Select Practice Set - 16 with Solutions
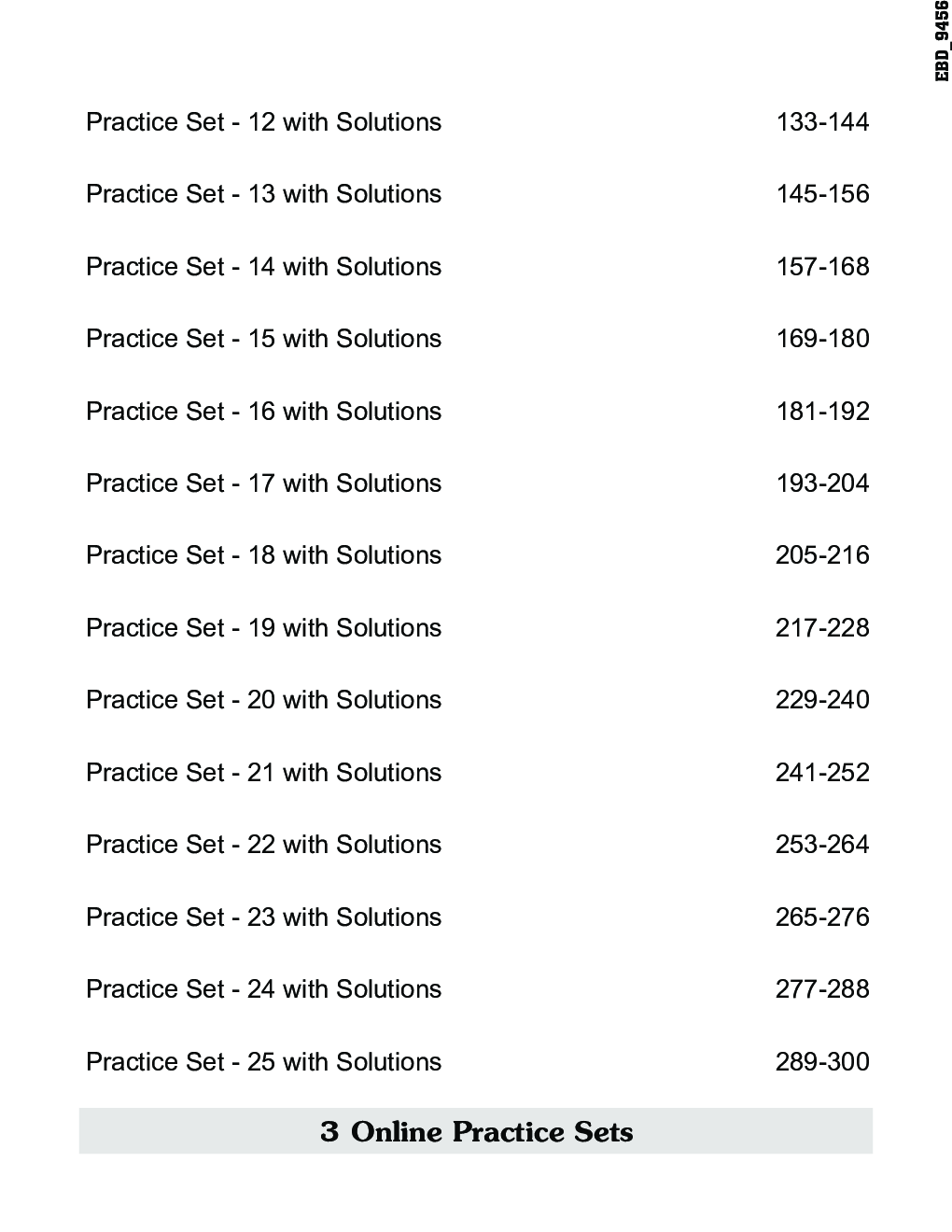Image resolution: width=952 pixels, height=1232 pixels. point(263,412)
